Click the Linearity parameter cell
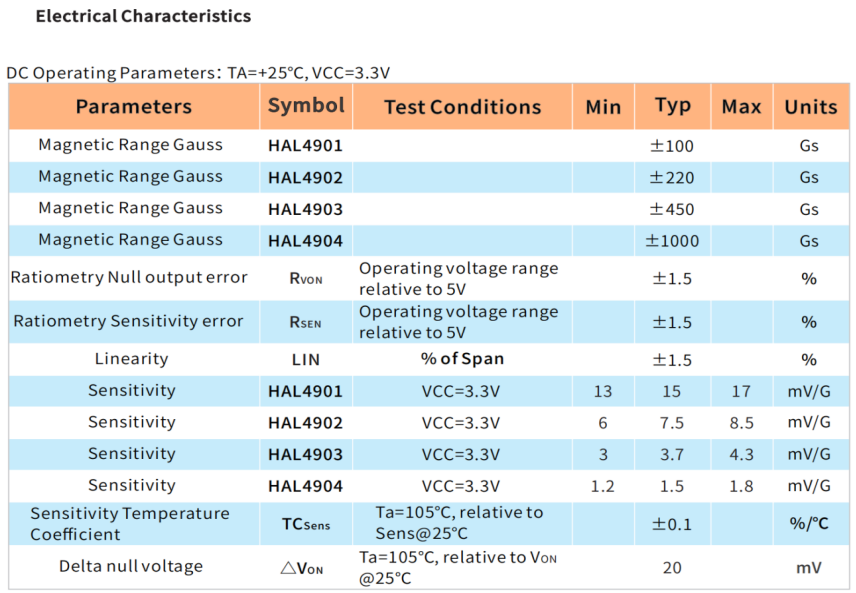 [131, 359]
